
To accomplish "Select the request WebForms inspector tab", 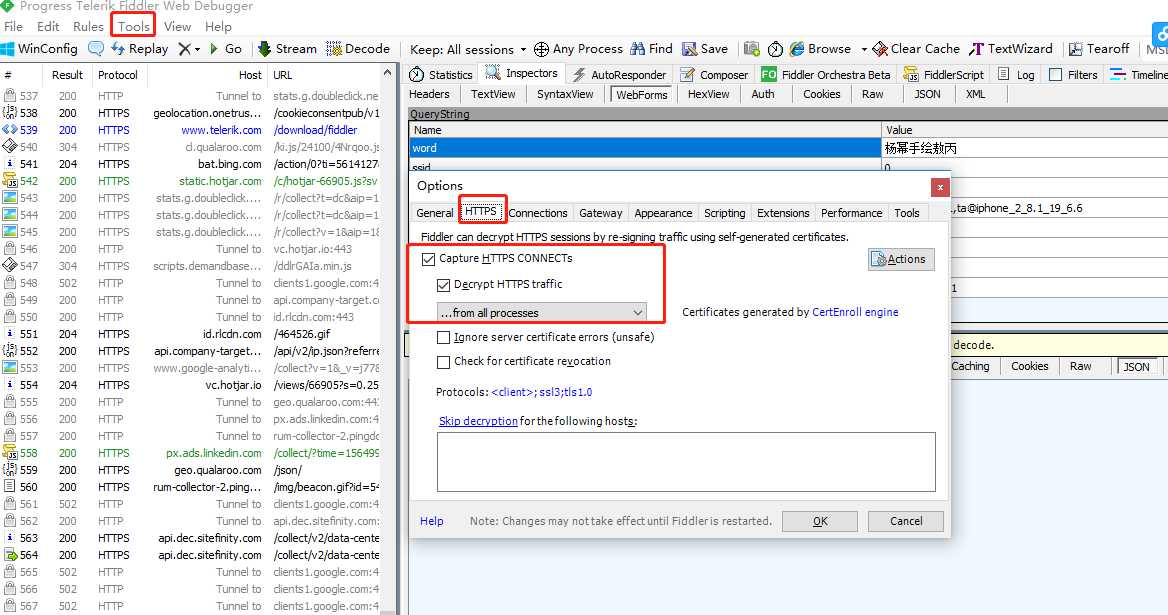I will pos(641,95).
